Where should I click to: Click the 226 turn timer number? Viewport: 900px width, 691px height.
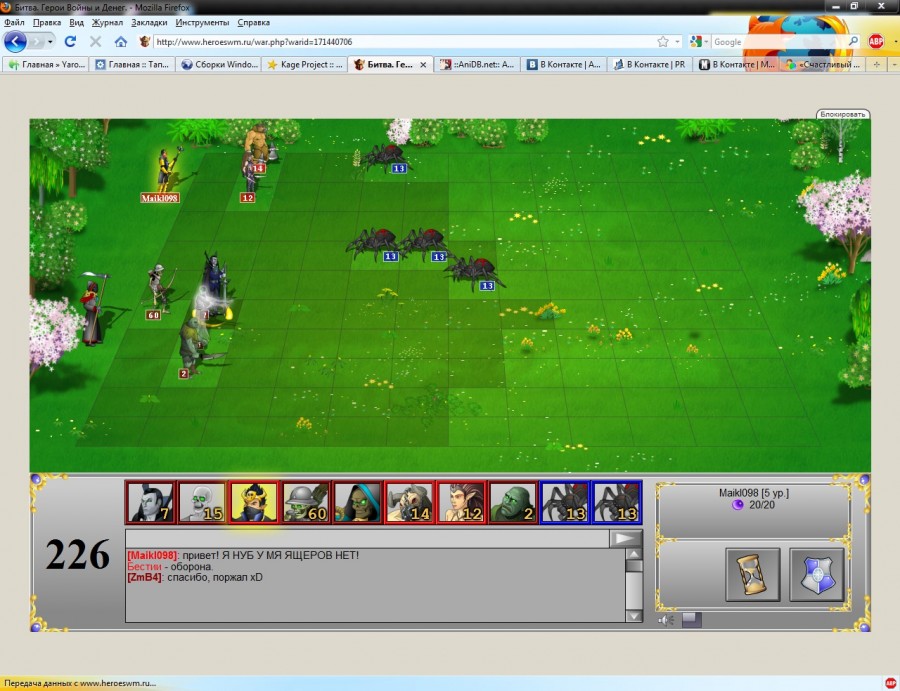pos(77,554)
